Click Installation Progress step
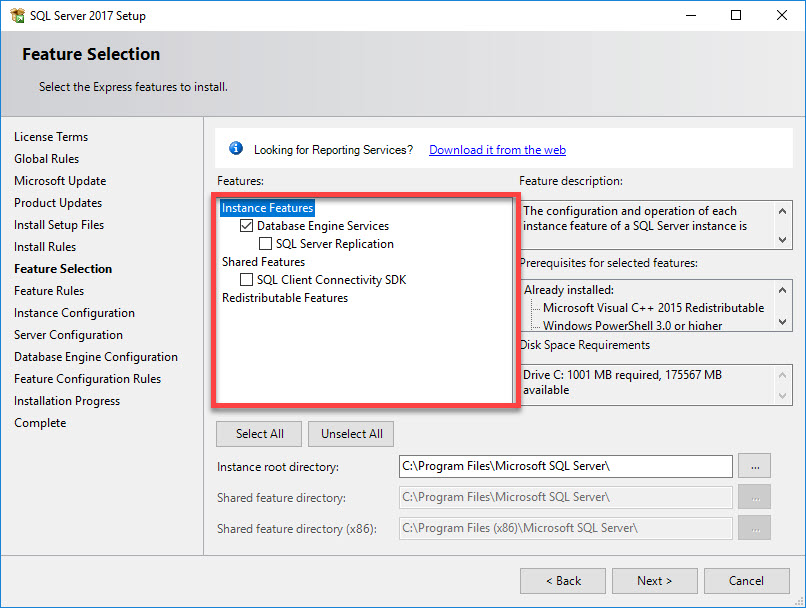 point(67,401)
